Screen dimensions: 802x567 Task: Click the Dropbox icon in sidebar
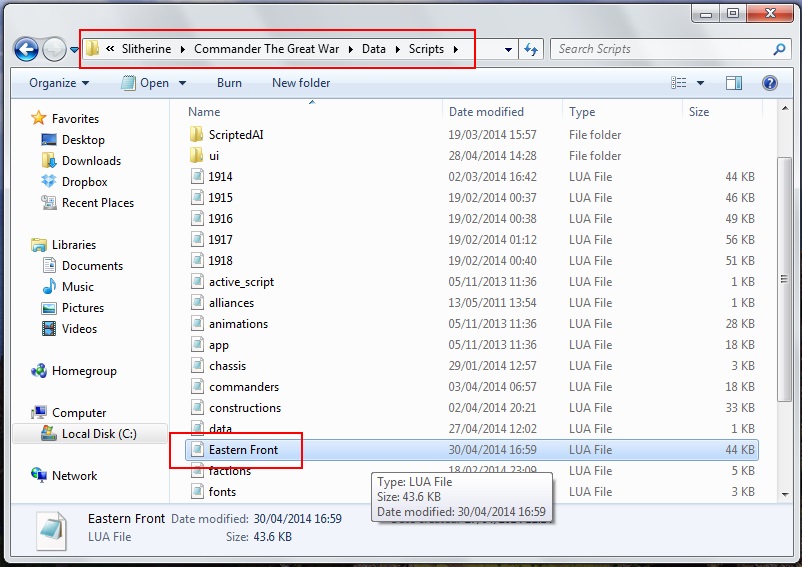coord(49,182)
